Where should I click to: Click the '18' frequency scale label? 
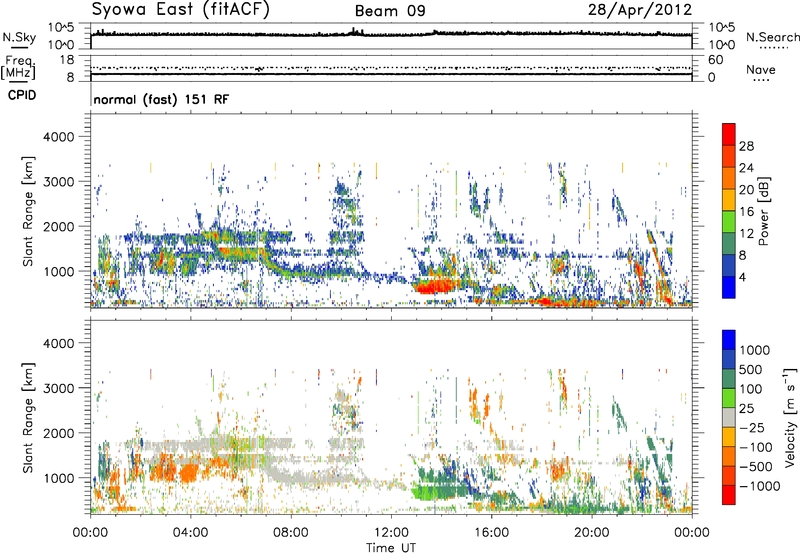point(67,60)
